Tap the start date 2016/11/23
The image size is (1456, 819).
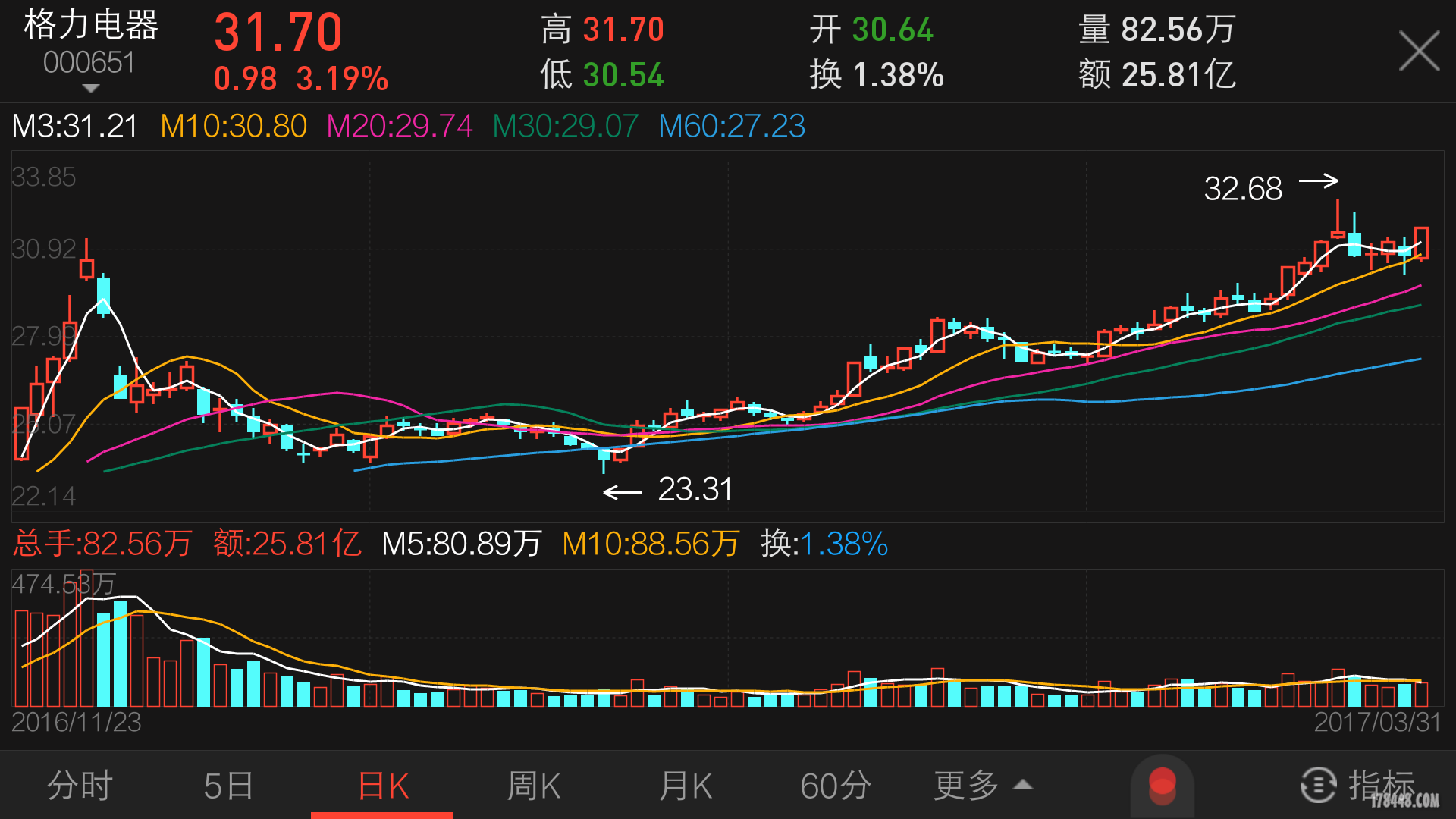coord(77,722)
